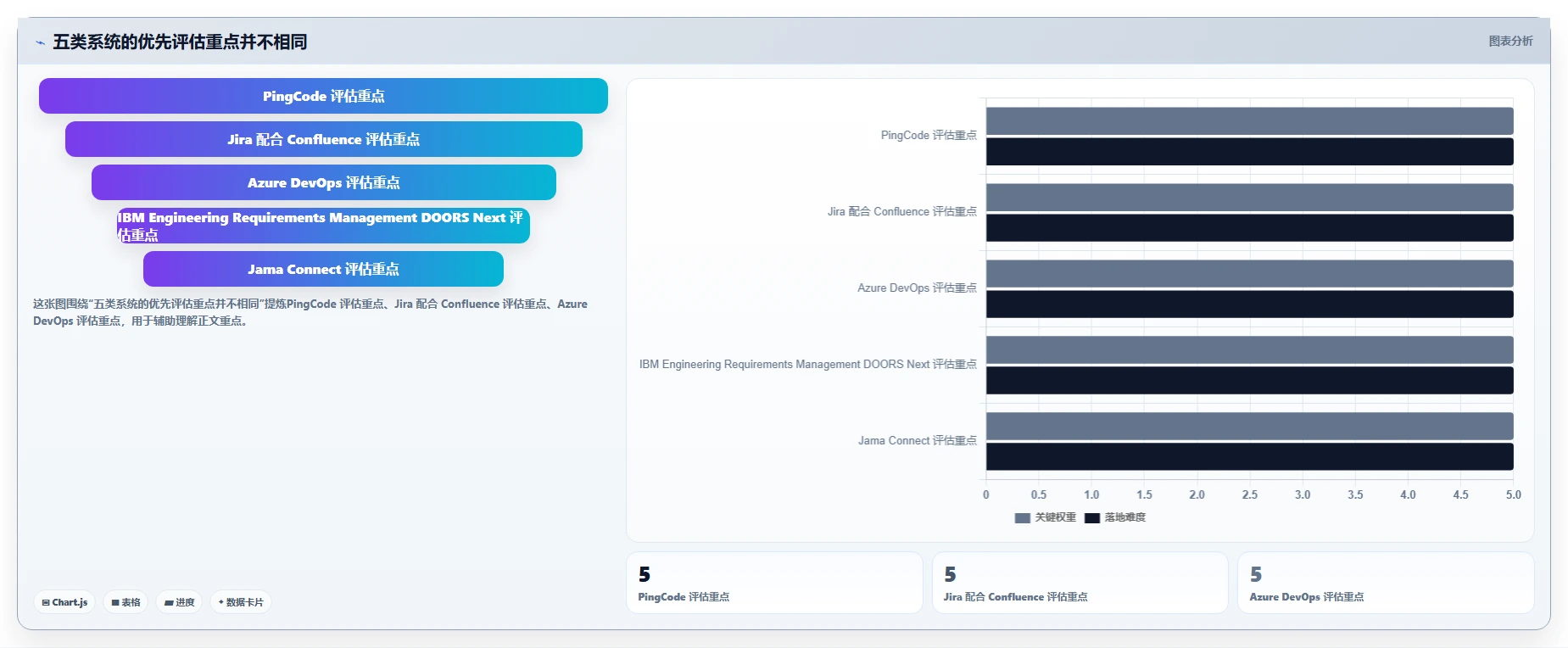
Task: Click the blue icon beside the section title
Action: pos(40,42)
